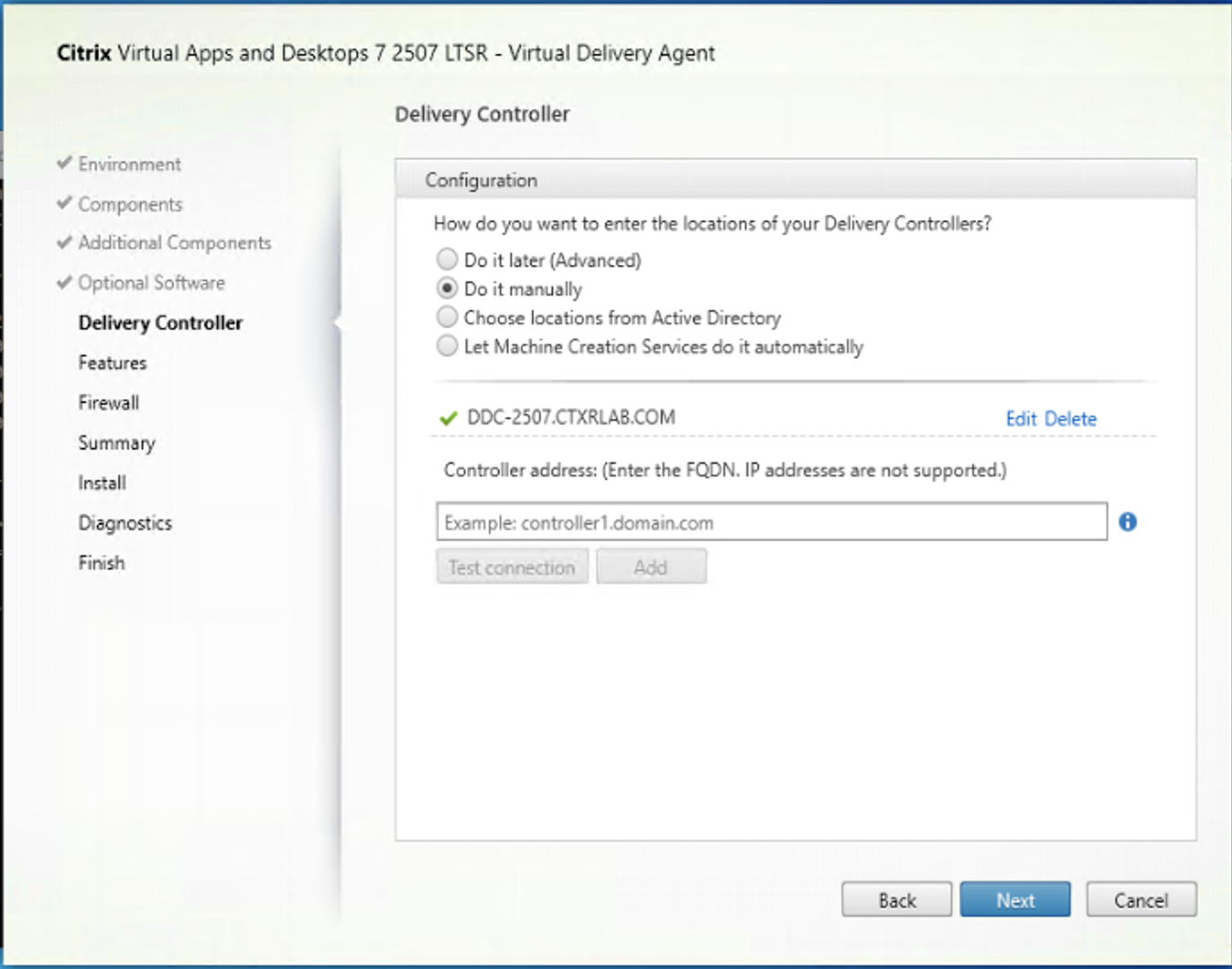1232x969 pixels.
Task: Select Let Machine Creation Services do it automatically
Action: (447, 346)
